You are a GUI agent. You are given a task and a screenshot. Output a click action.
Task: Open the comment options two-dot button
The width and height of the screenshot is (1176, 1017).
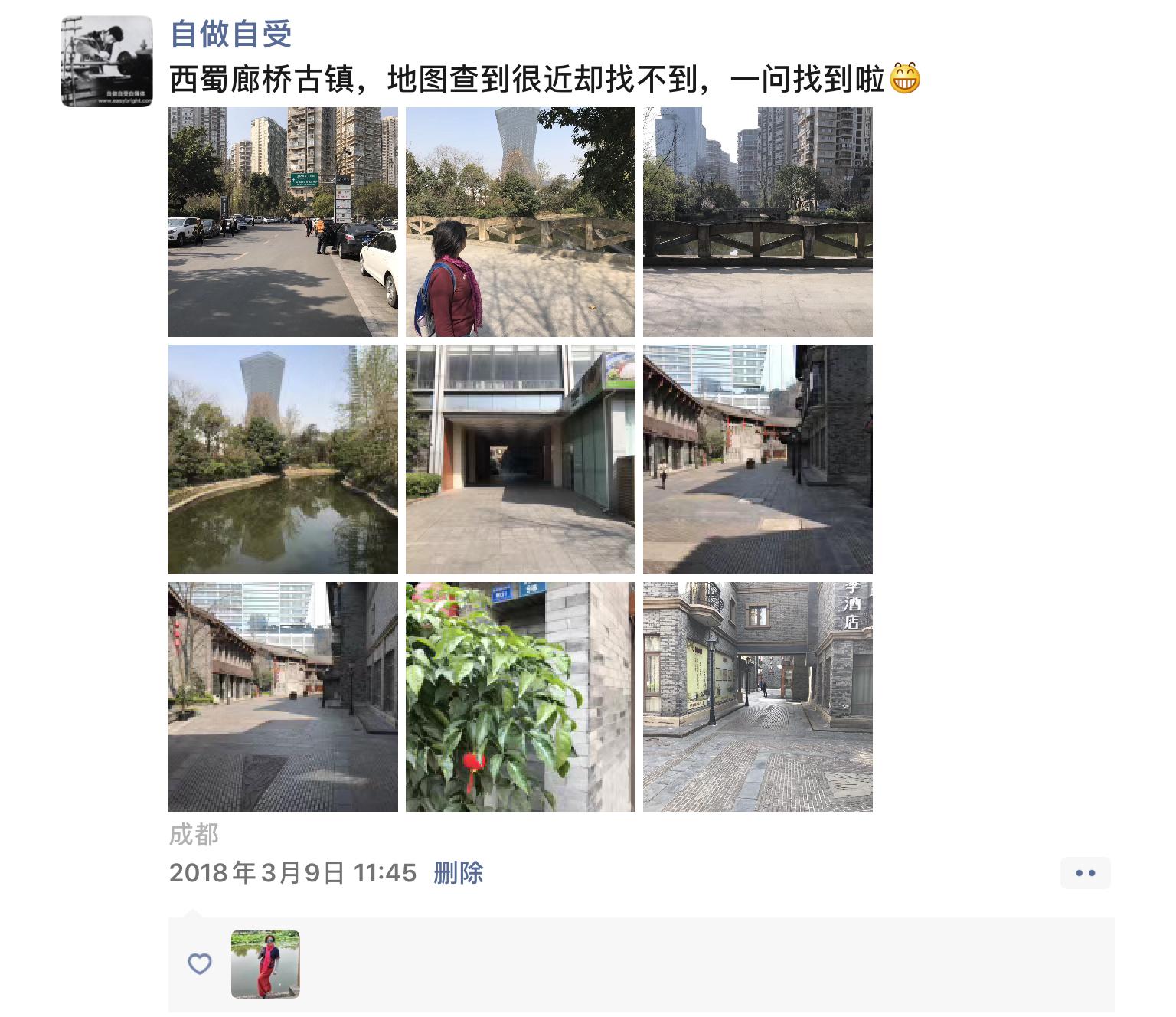coord(1085,873)
